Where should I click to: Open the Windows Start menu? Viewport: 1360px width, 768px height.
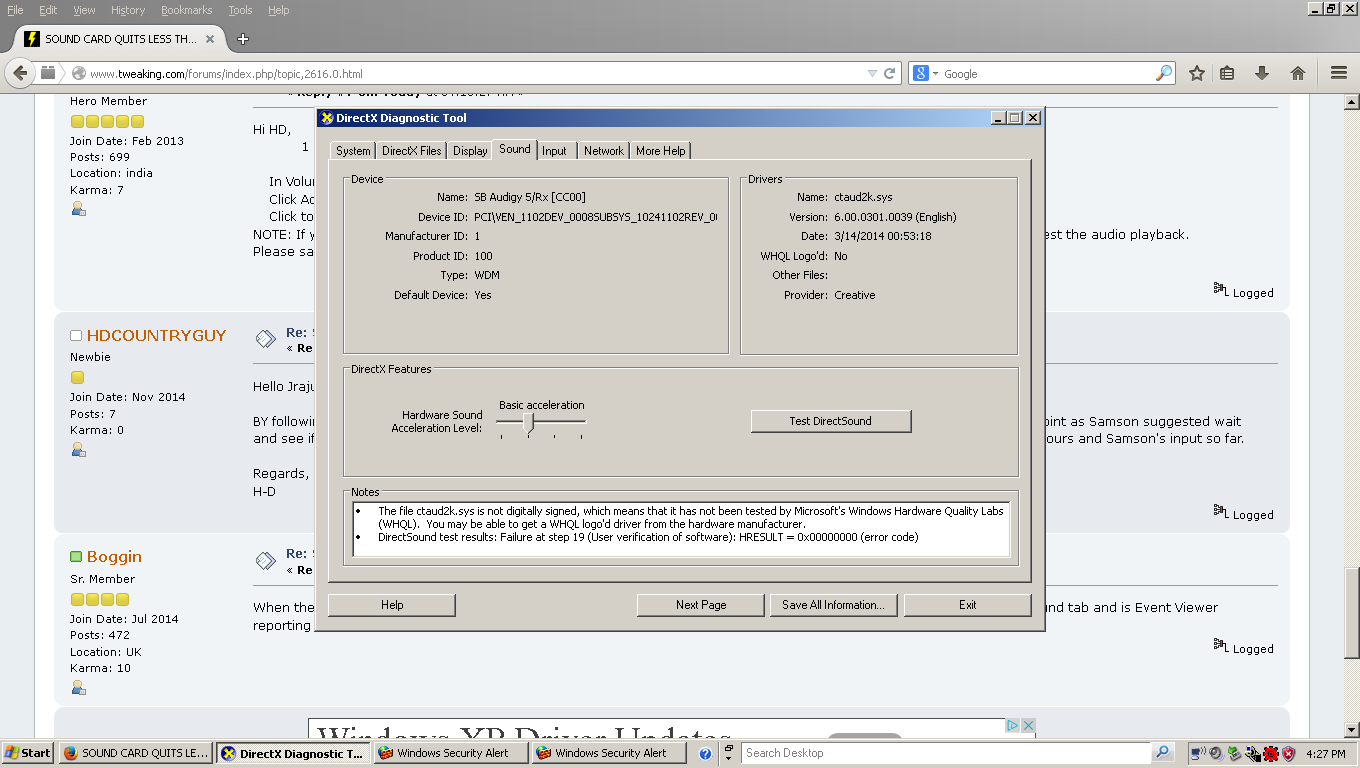coord(27,753)
